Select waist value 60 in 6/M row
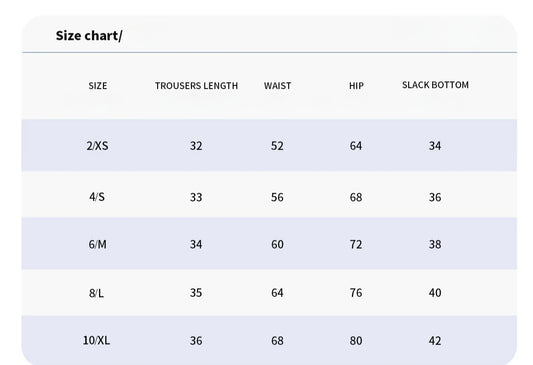The height and width of the screenshot is (365, 533). (277, 244)
